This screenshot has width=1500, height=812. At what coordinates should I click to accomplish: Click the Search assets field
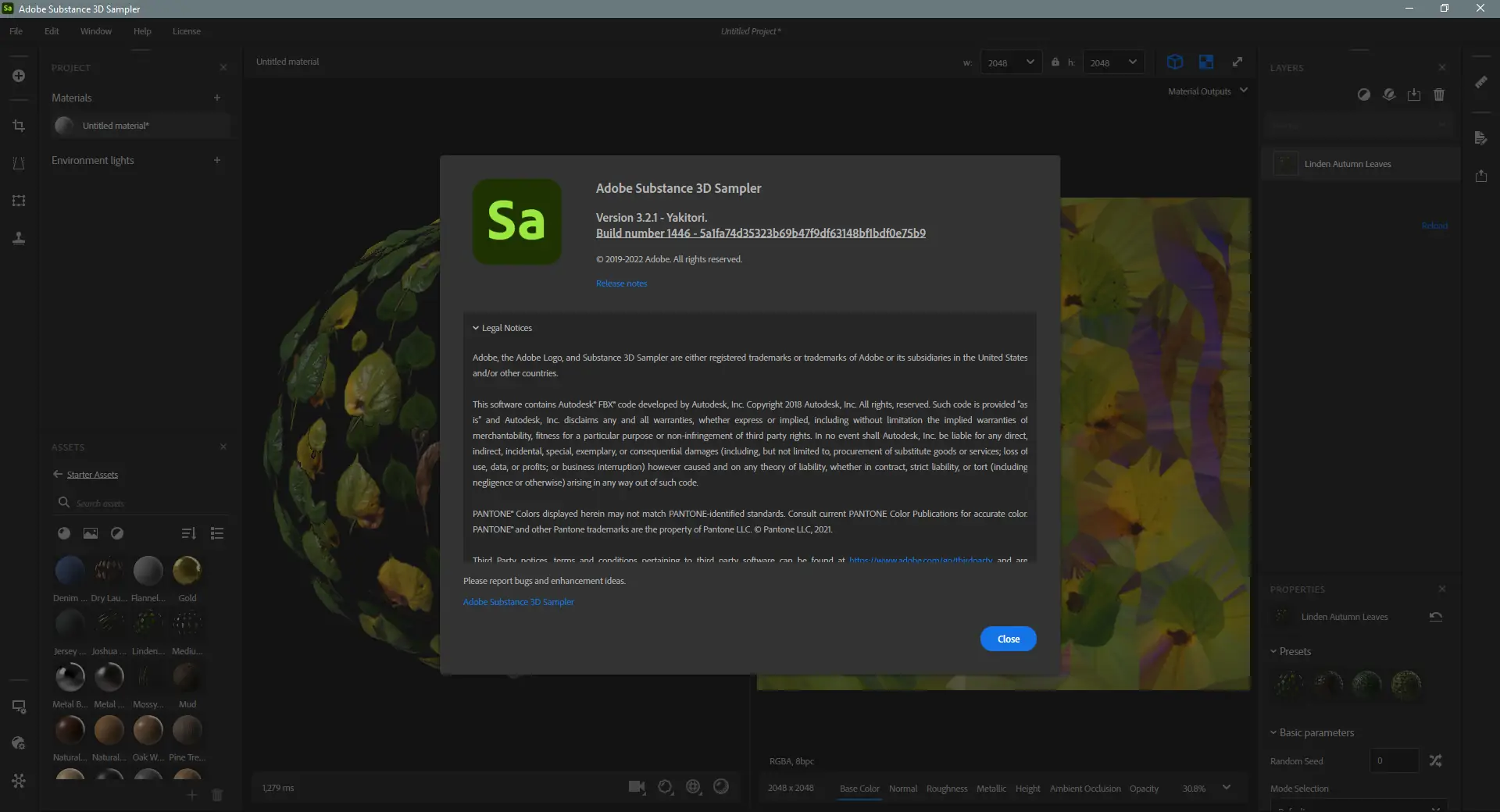[141, 503]
